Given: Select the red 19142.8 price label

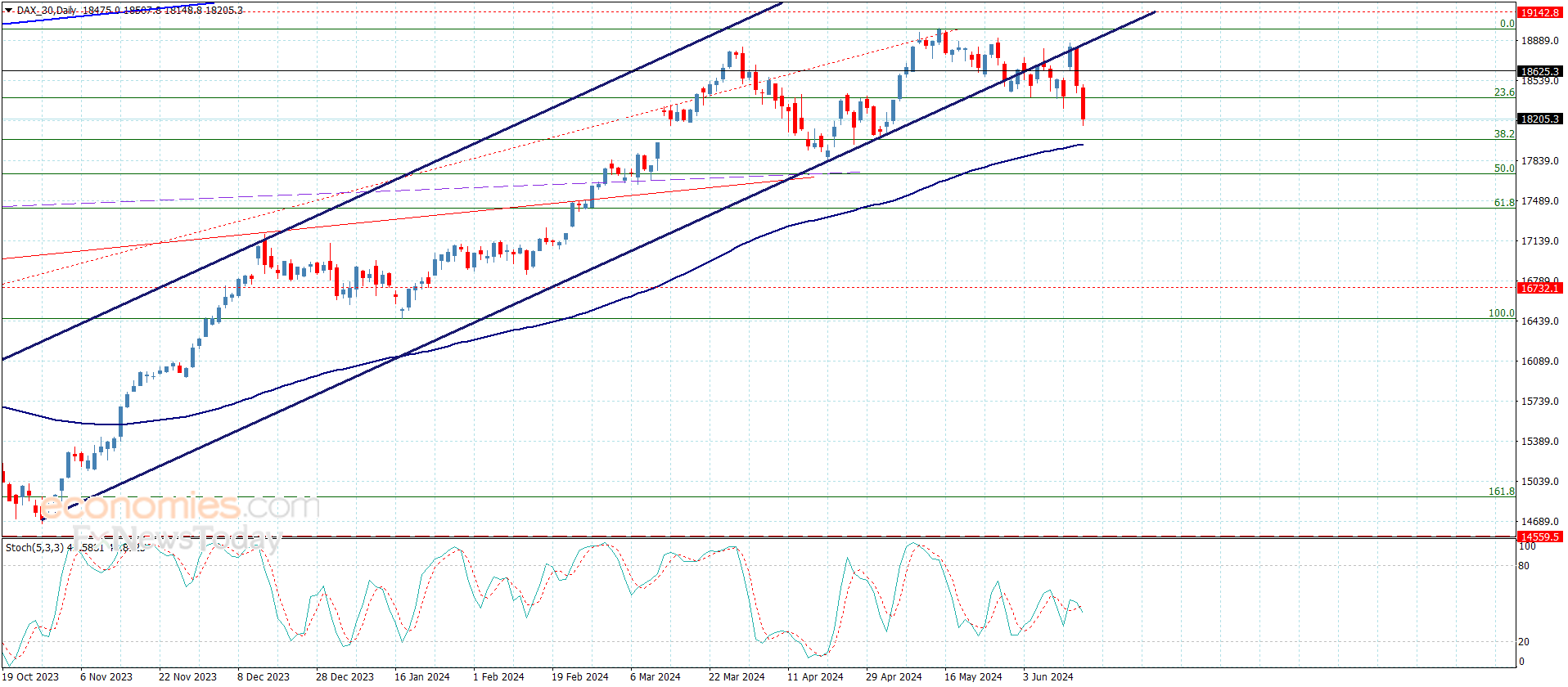Looking at the screenshot, I should click(1539, 13).
